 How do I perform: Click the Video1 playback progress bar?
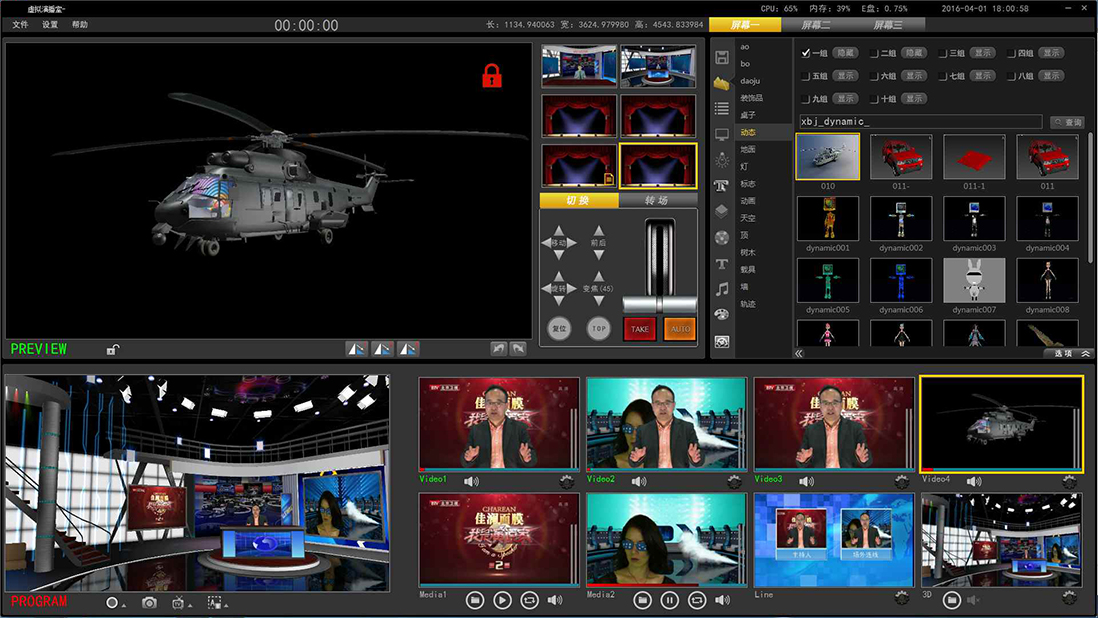[499, 470]
